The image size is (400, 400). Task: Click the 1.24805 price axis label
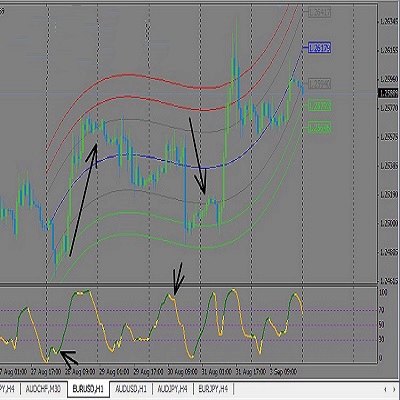pos(389,253)
